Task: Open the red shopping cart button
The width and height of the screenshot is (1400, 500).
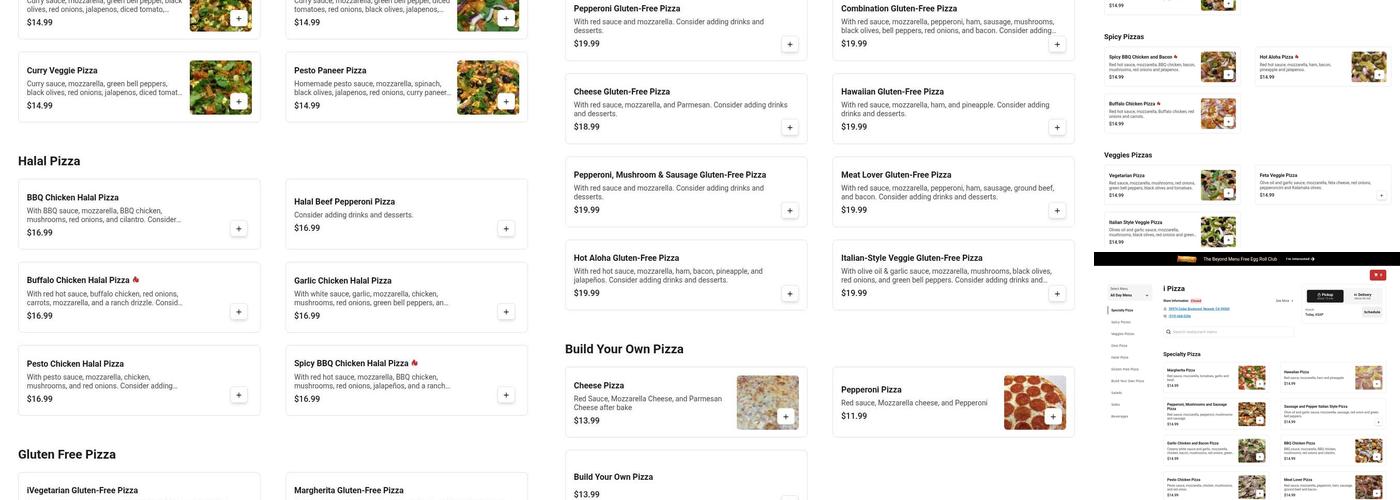Action: coord(1377,275)
